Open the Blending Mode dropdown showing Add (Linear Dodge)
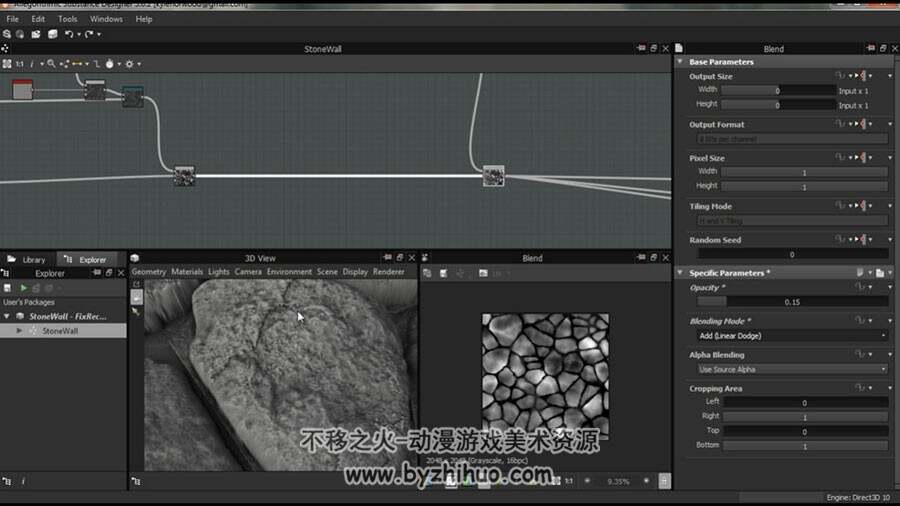The height and width of the screenshot is (506, 900). [x=792, y=336]
